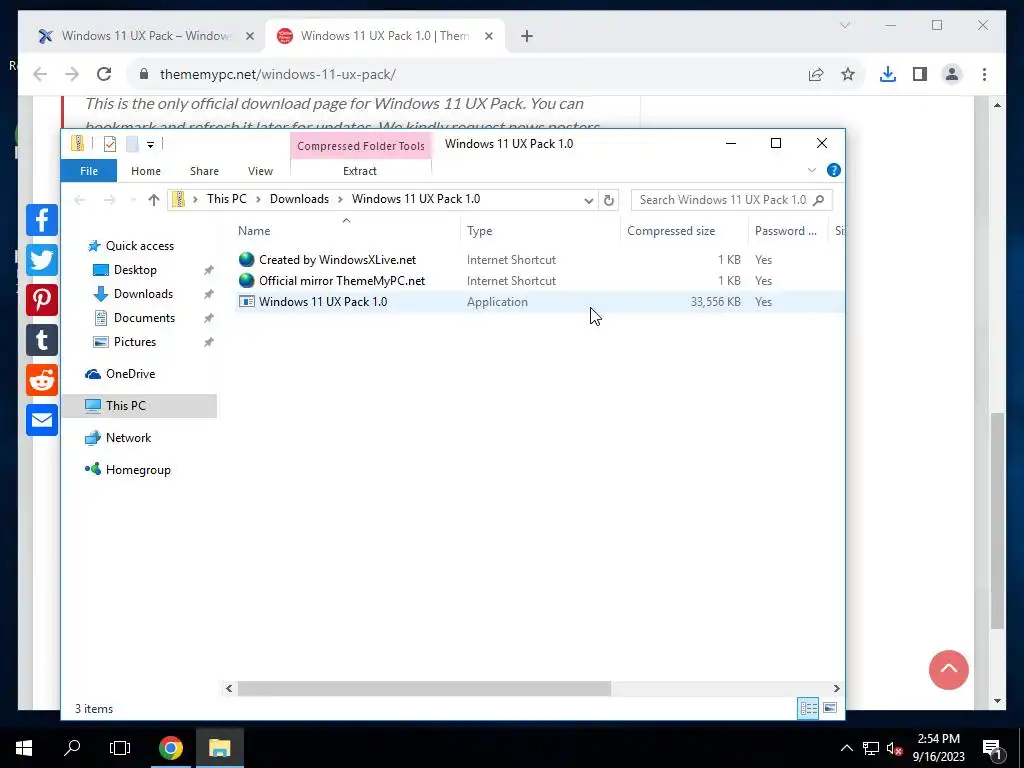Open Chrome downloads icon
This screenshot has height=768, width=1024.
pos(888,74)
